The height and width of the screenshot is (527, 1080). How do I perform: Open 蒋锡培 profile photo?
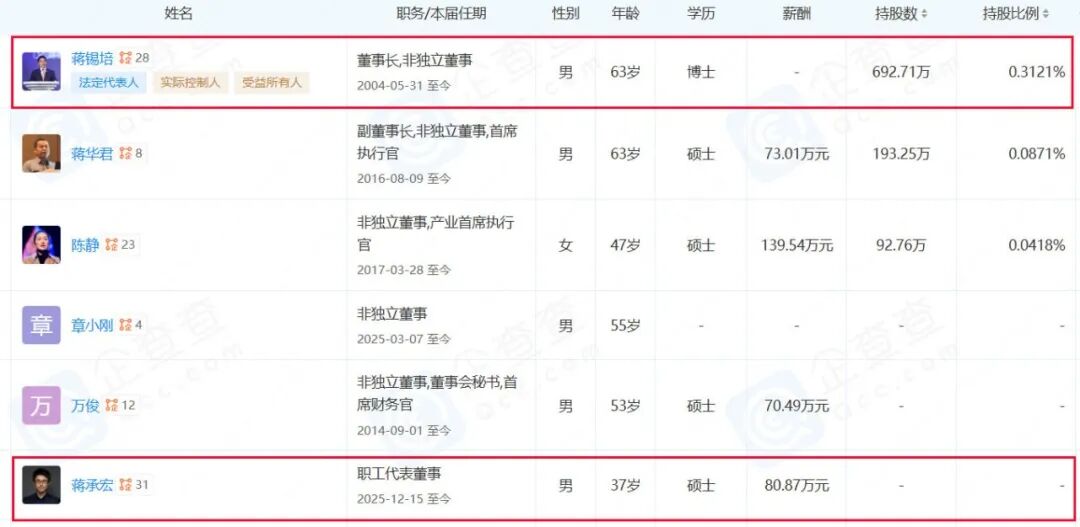(x=41, y=71)
